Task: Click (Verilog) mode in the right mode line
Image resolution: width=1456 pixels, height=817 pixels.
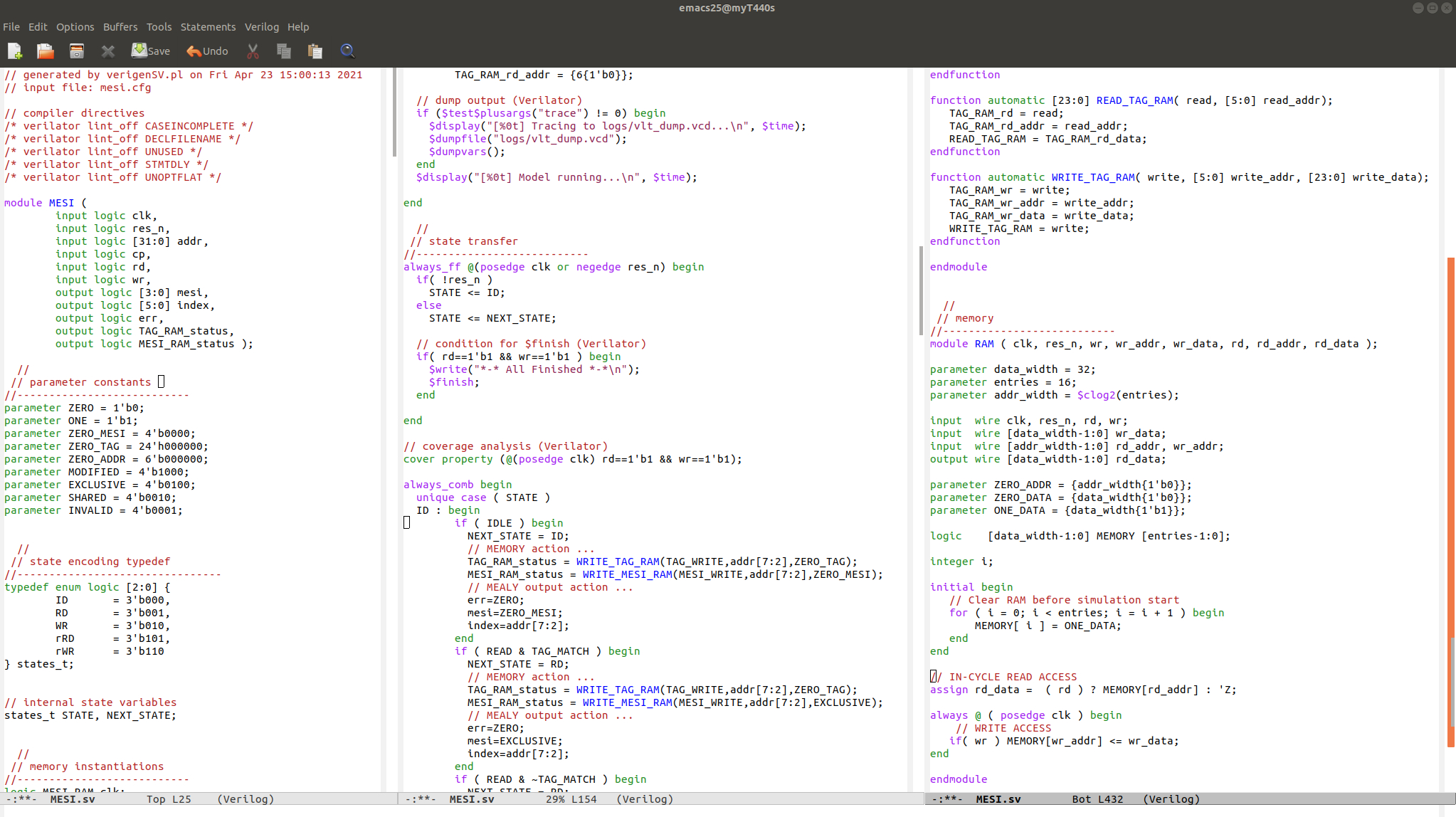Action: pyautogui.click(x=1171, y=799)
